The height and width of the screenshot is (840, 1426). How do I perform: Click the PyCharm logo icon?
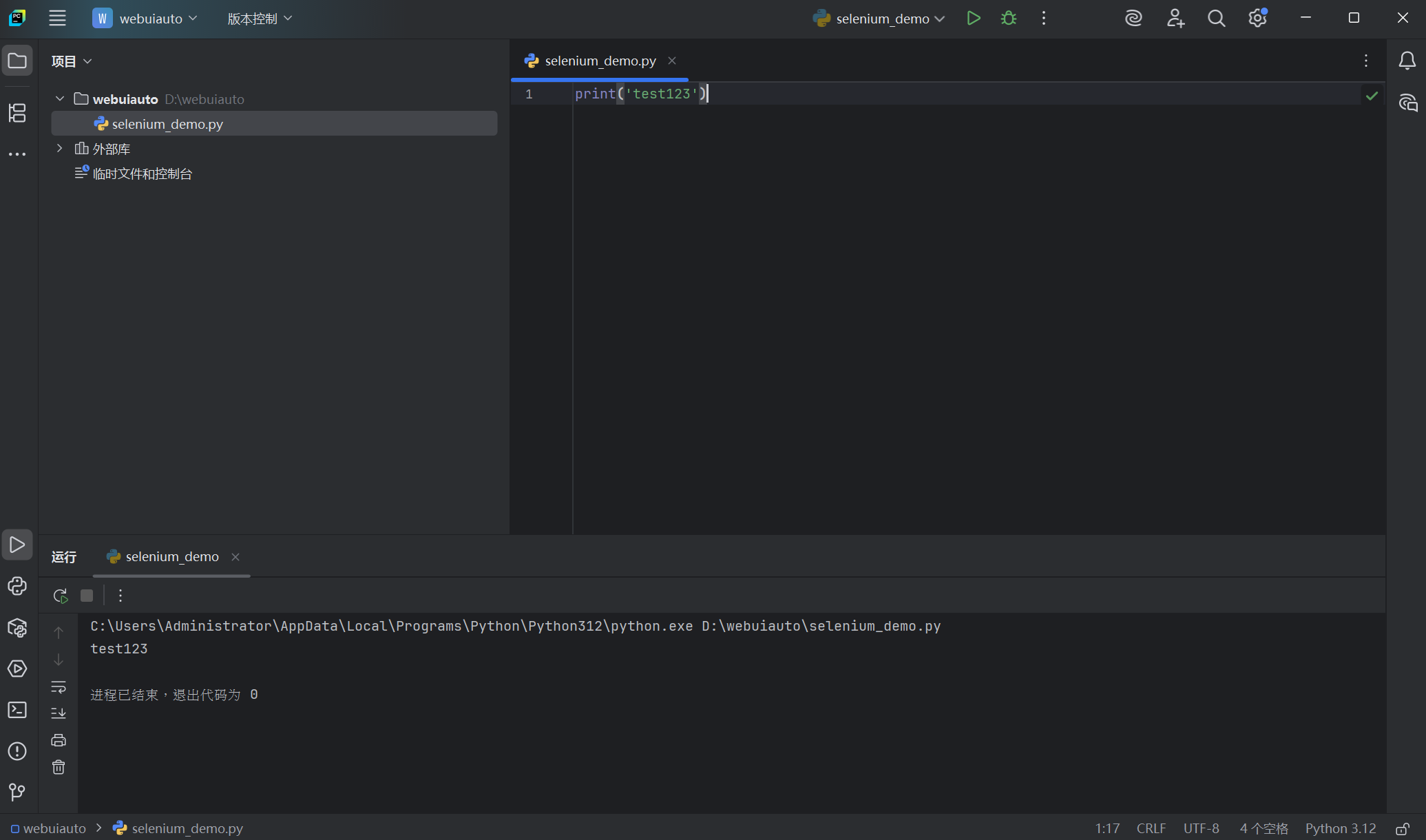17,18
